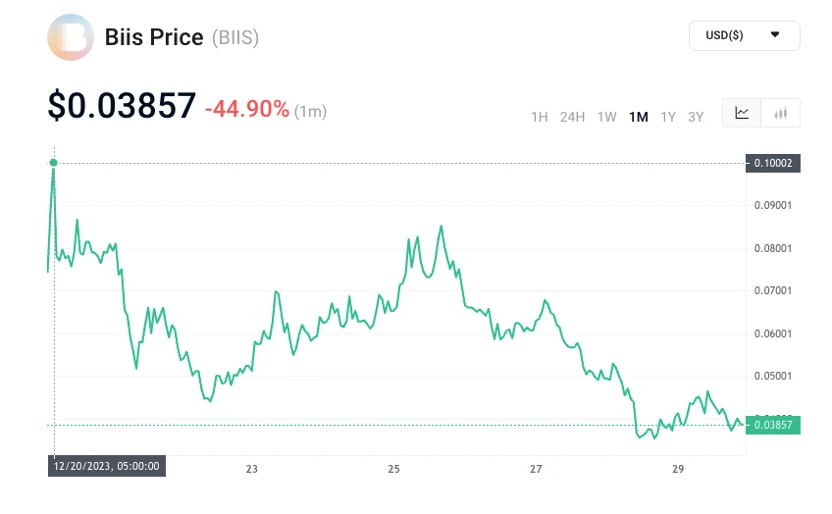Switch to line chart view
Viewport: 832px width, 514px height.
click(x=742, y=114)
